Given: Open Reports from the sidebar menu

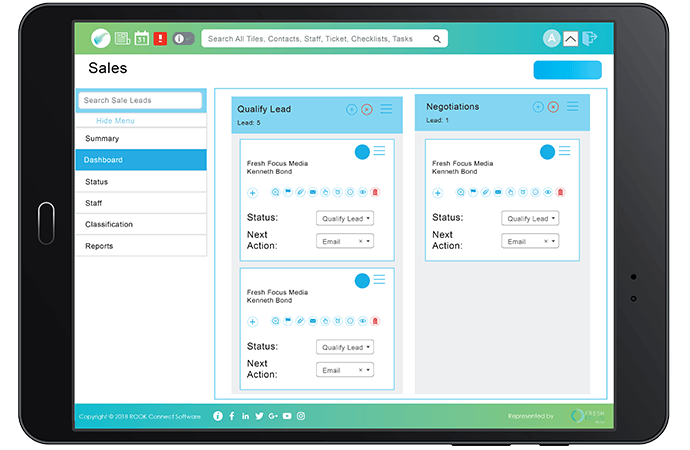Looking at the screenshot, I should (141, 246).
